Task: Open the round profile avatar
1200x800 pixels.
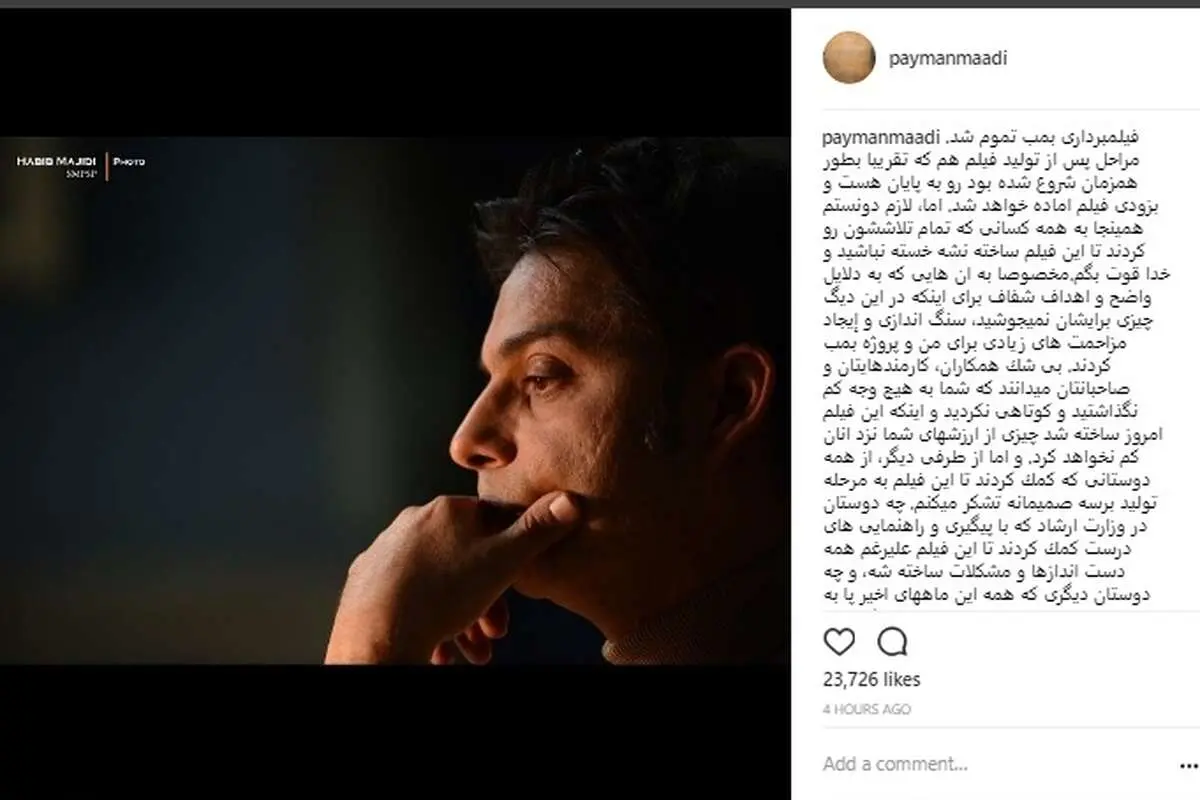Action: point(849,57)
